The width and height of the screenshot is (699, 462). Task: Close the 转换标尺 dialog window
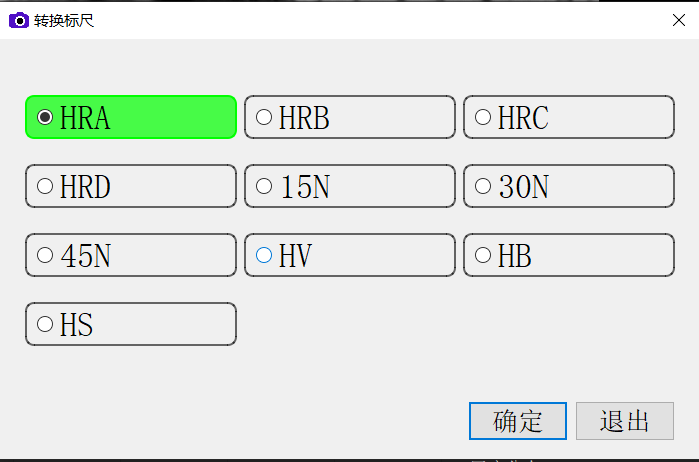tap(679, 20)
